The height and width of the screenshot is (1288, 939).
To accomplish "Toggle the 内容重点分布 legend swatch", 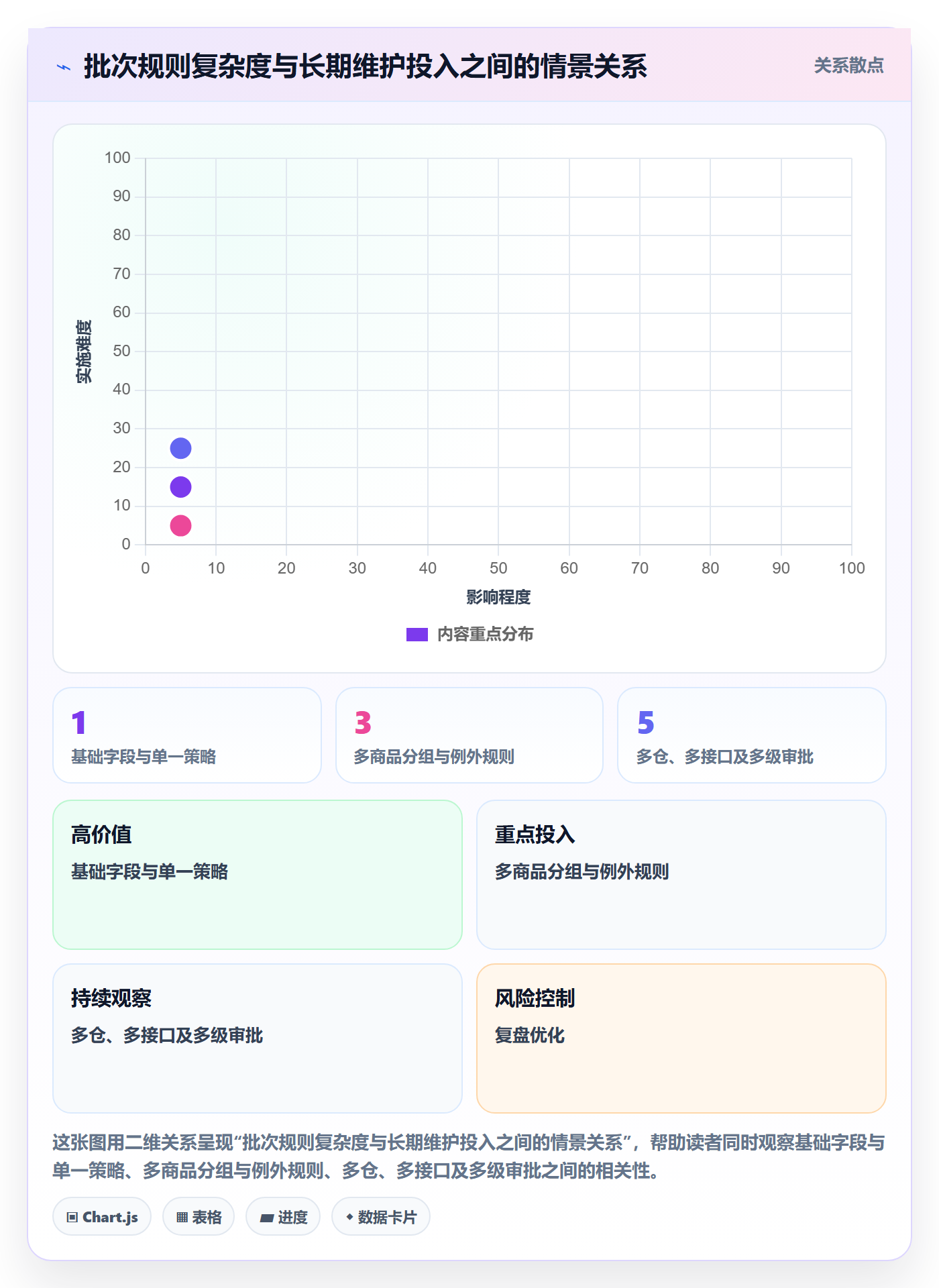I will (x=417, y=635).
